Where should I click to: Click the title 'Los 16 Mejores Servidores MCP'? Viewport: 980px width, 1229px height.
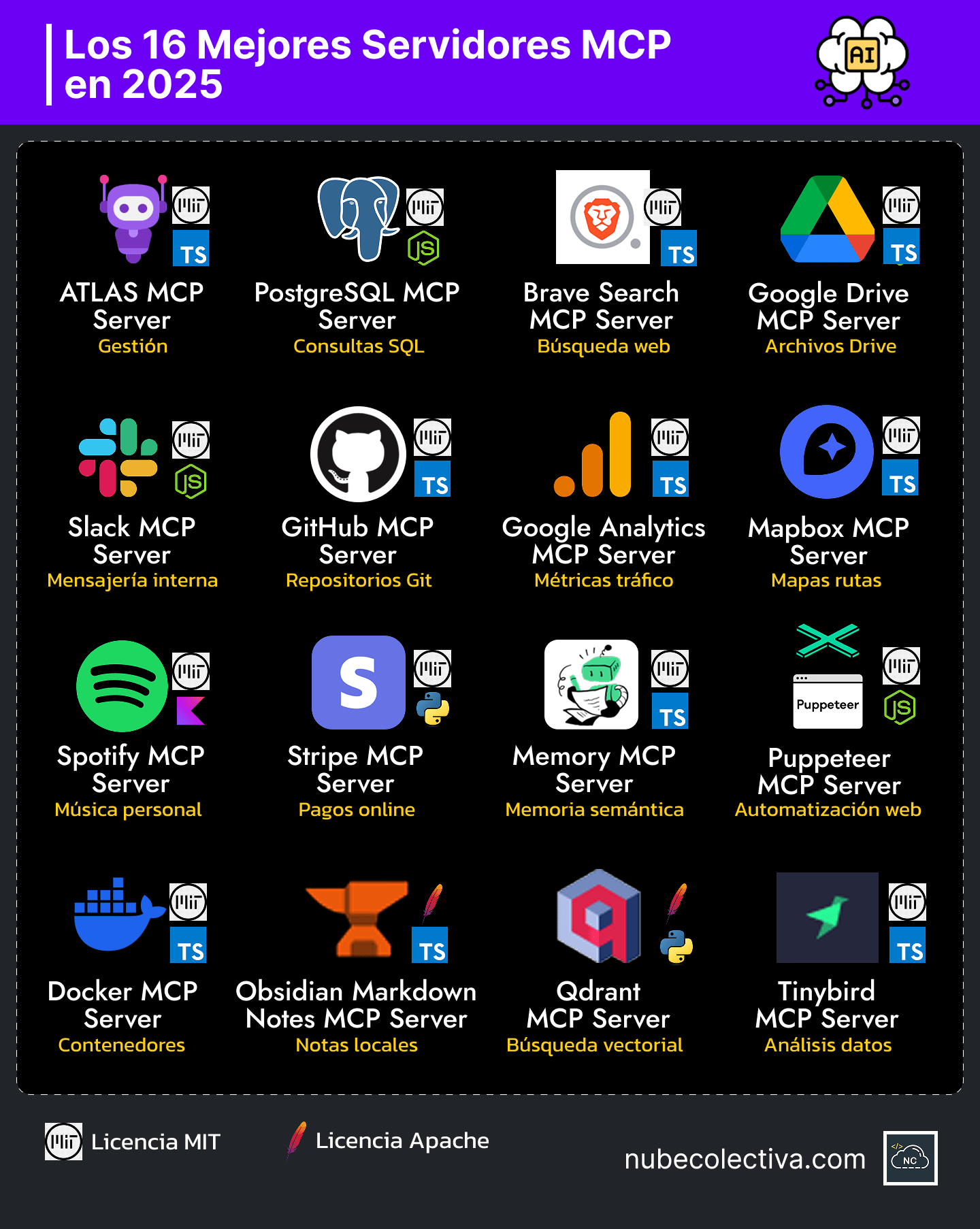(x=367, y=44)
